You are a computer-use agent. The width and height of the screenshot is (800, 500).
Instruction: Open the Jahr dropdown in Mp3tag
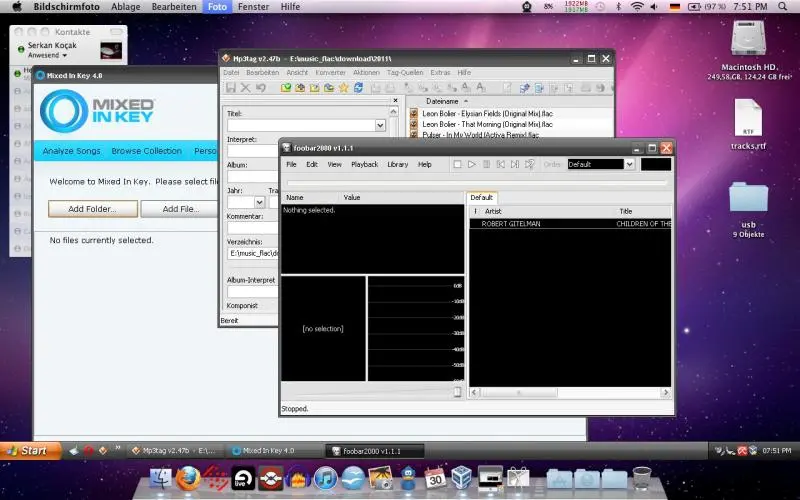[x=259, y=202]
